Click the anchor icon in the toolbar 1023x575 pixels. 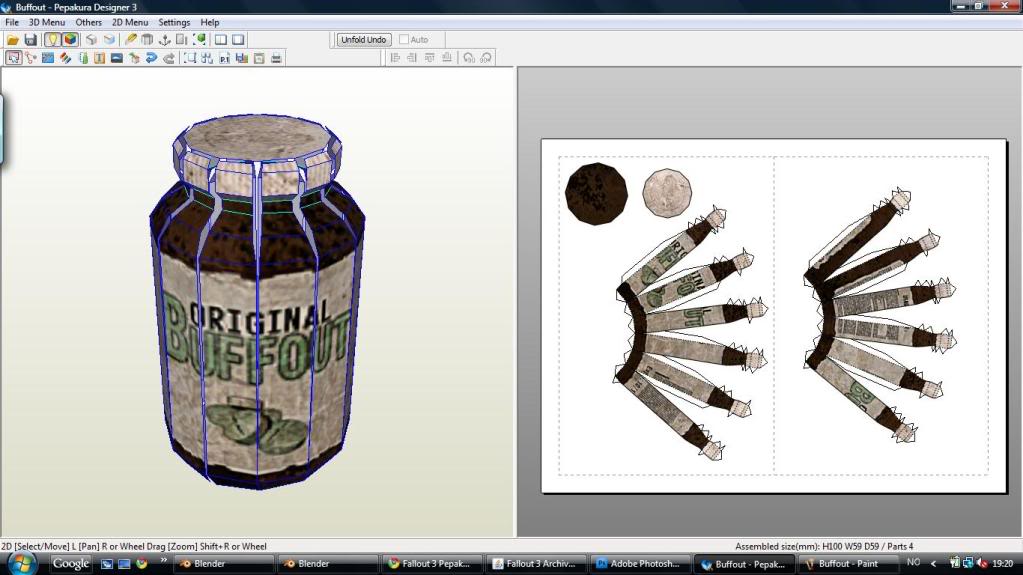(x=164, y=40)
